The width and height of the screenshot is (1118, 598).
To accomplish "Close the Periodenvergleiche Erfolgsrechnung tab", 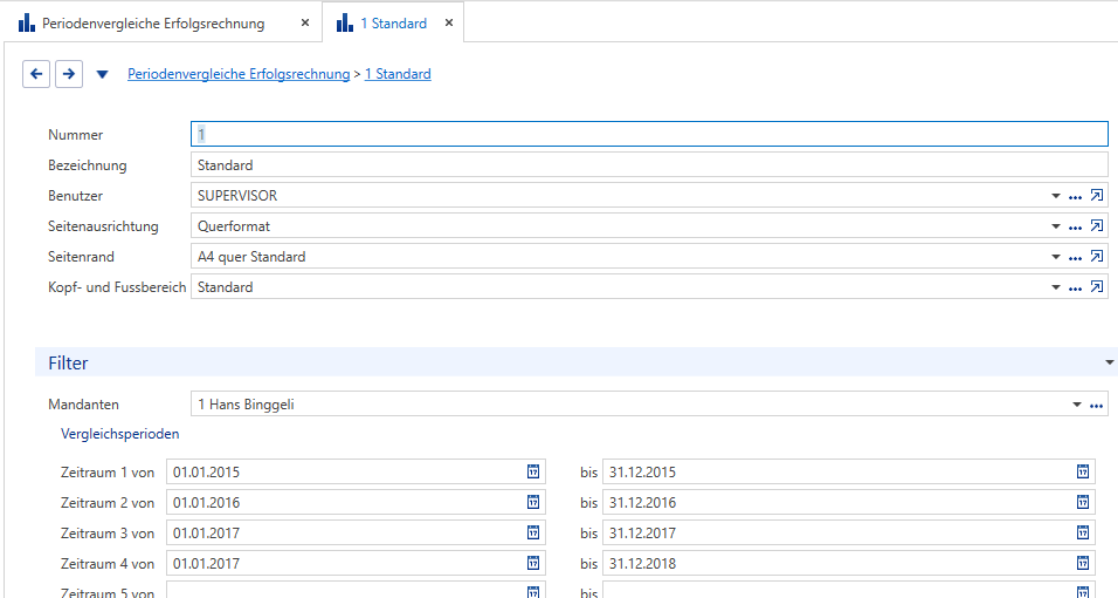I will [305, 23].
